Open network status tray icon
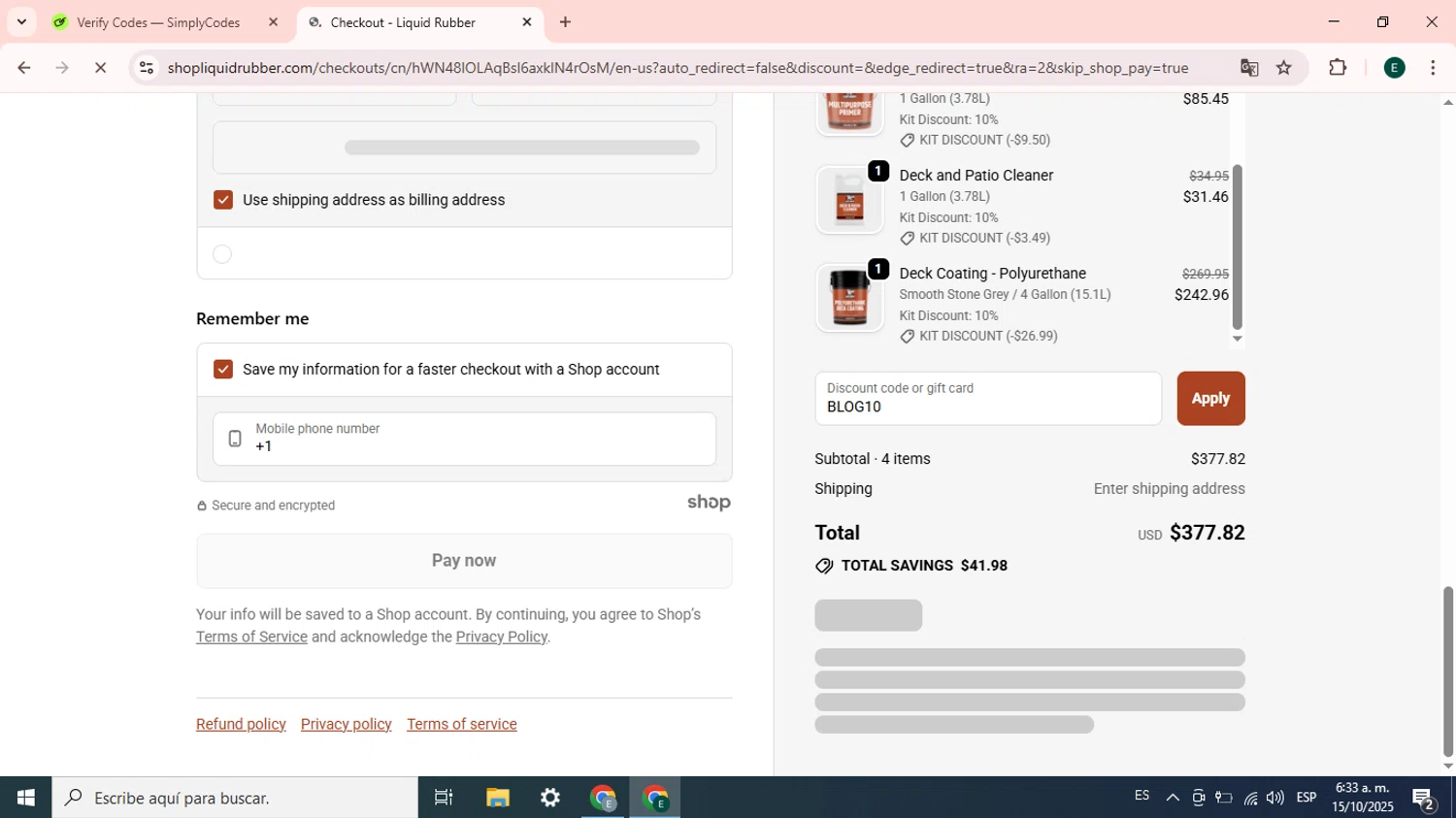Image resolution: width=1456 pixels, height=818 pixels. pyautogui.click(x=1250, y=798)
